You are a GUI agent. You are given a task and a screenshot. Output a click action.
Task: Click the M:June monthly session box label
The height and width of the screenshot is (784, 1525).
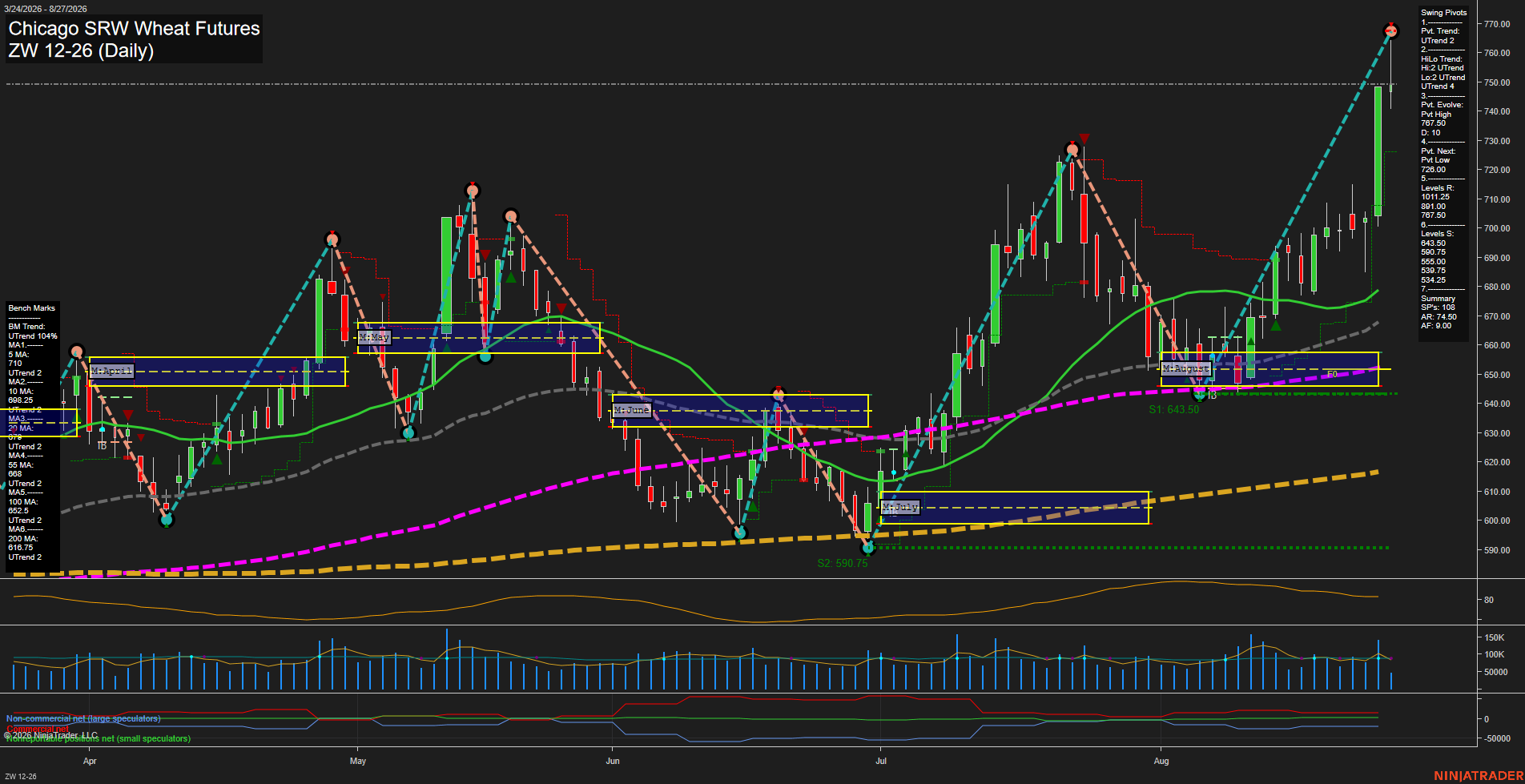click(x=632, y=410)
